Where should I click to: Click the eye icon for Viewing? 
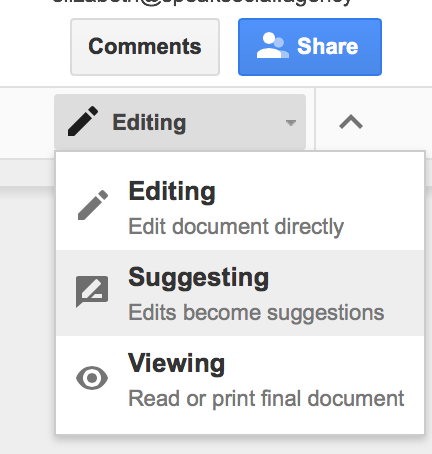92,378
